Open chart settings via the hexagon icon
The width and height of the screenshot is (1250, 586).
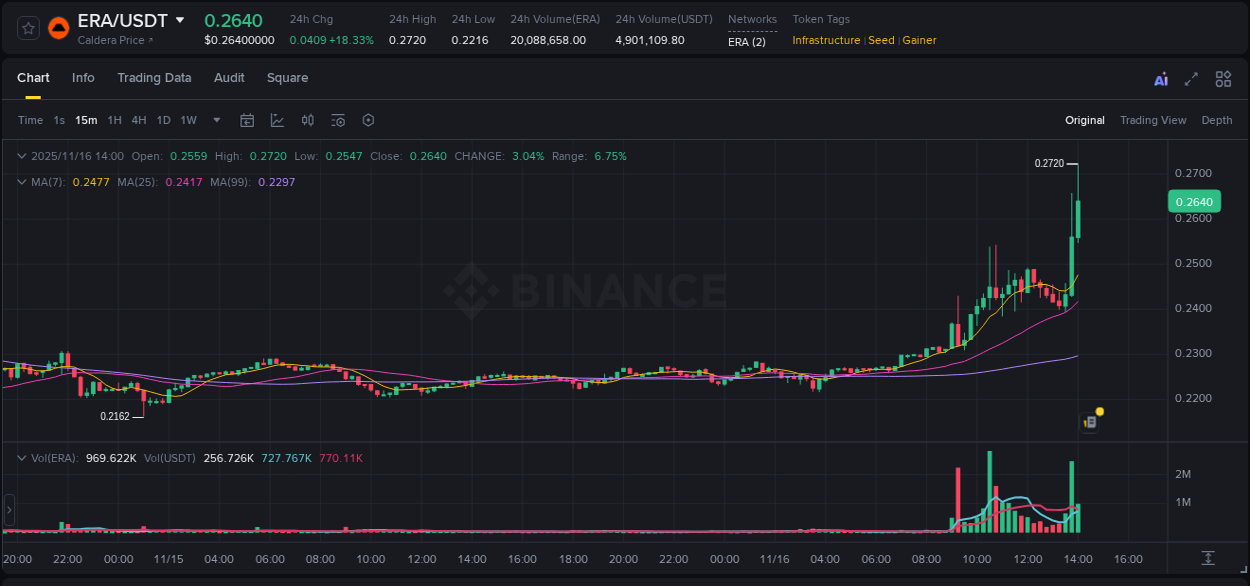pyautogui.click(x=368, y=120)
